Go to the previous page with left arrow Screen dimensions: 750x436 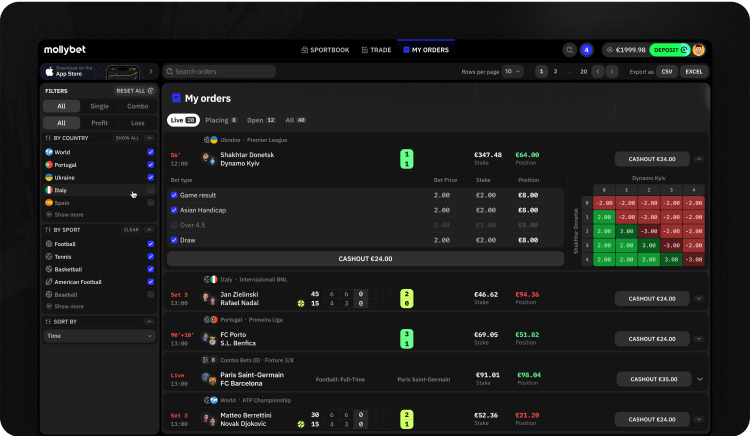tap(598, 72)
